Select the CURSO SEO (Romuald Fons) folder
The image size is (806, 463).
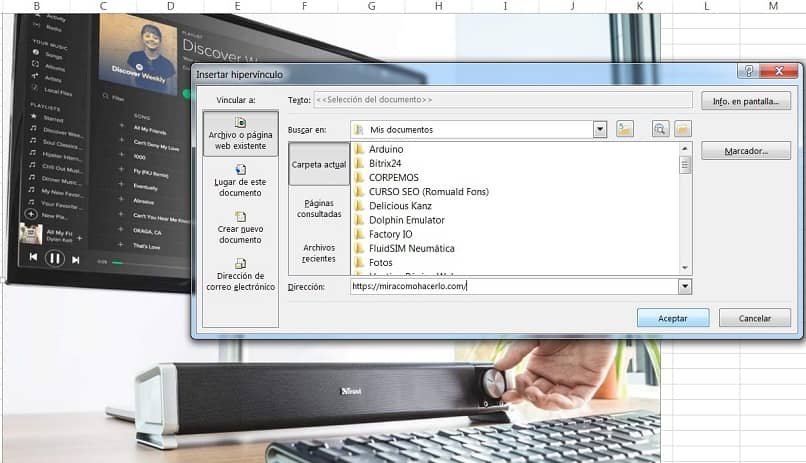(429, 192)
